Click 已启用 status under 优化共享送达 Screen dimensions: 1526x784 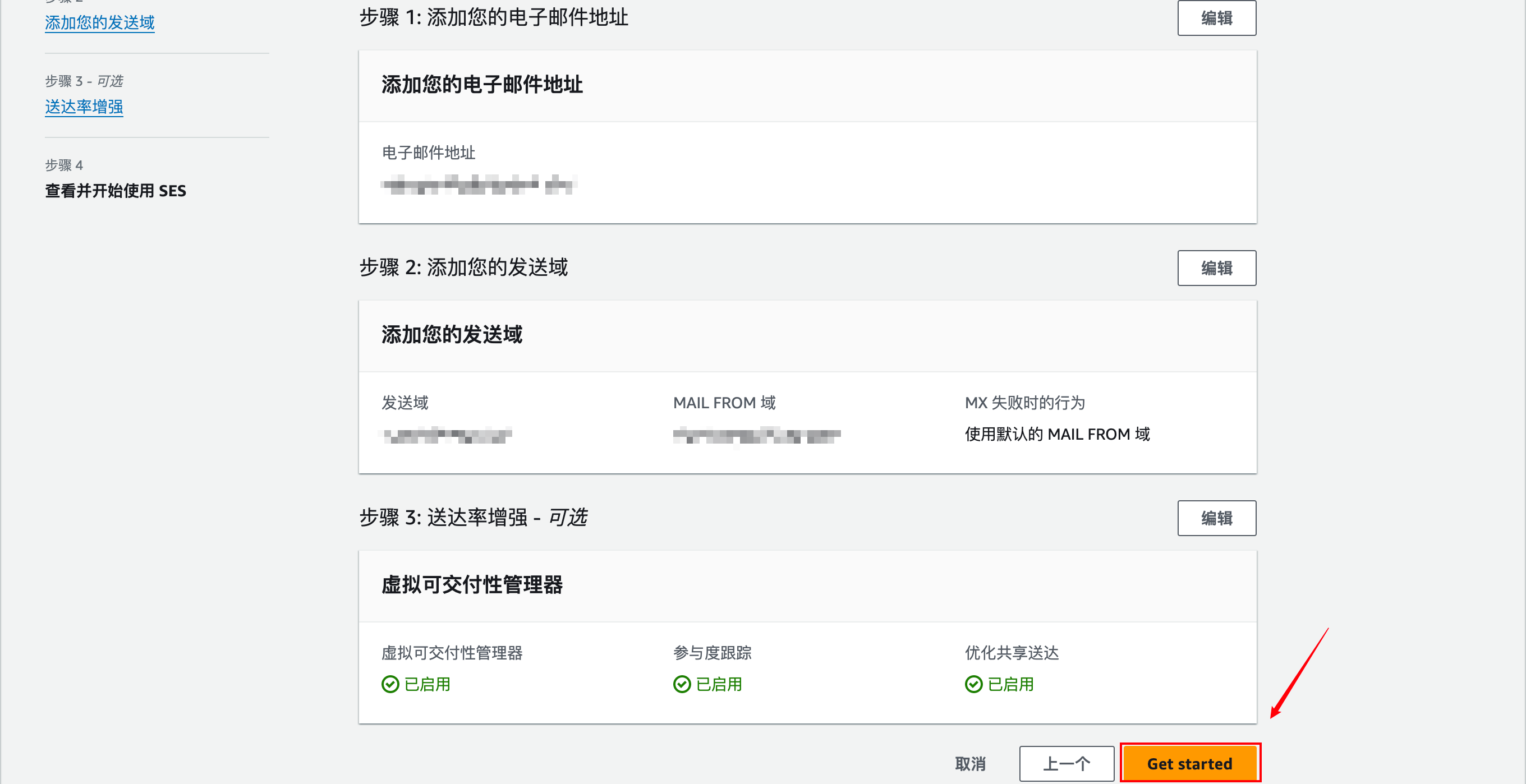coord(1010,684)
